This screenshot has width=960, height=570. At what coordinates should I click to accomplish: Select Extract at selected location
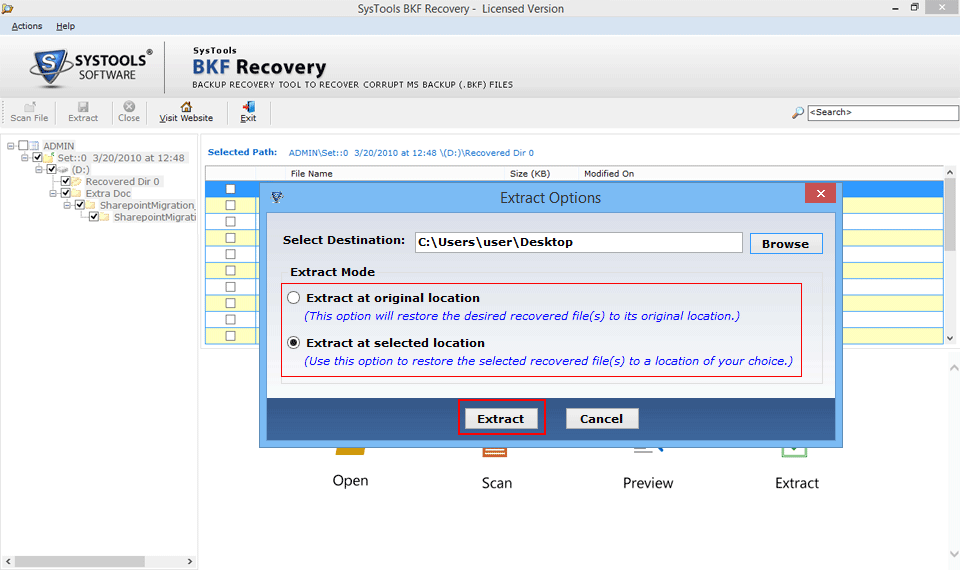click(x=294, y=343)
